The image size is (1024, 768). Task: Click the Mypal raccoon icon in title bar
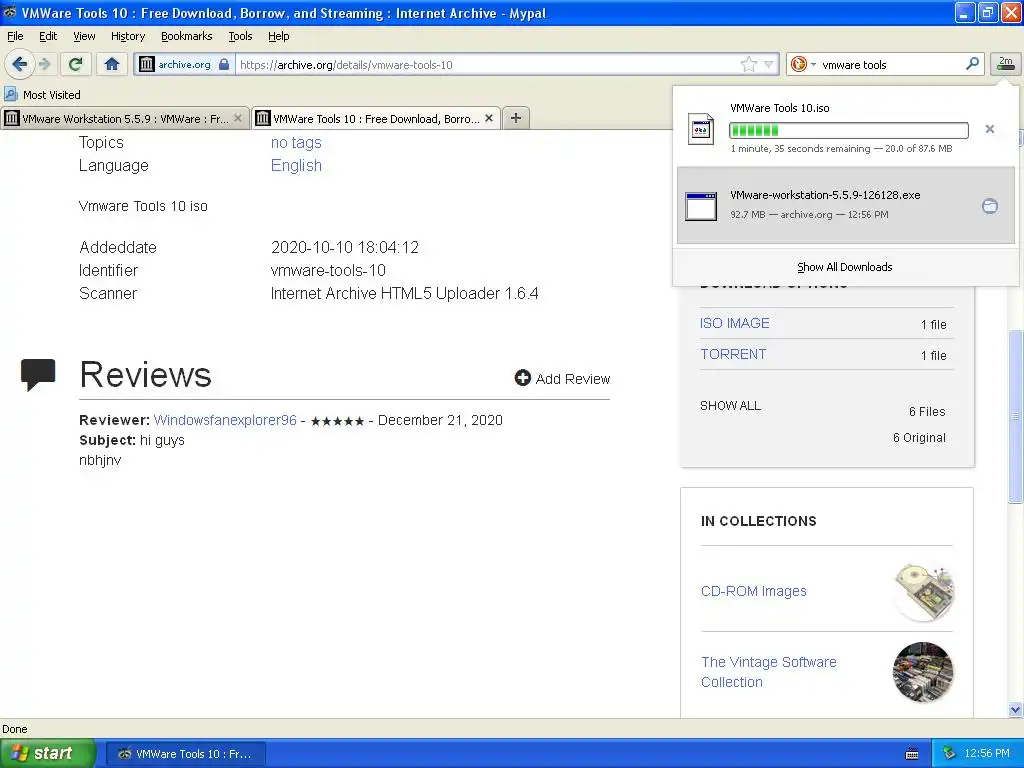[x=9, y=12]
